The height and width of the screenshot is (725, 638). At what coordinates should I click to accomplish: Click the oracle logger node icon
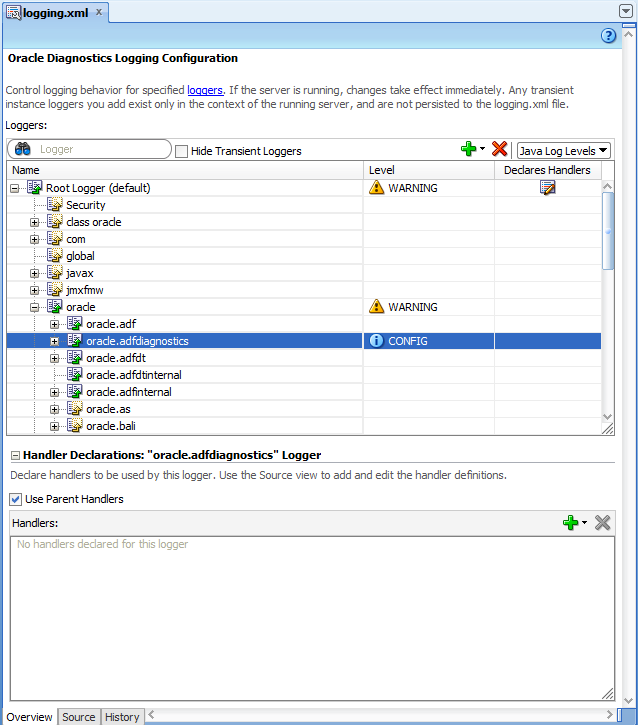click(x=55, y=307)
